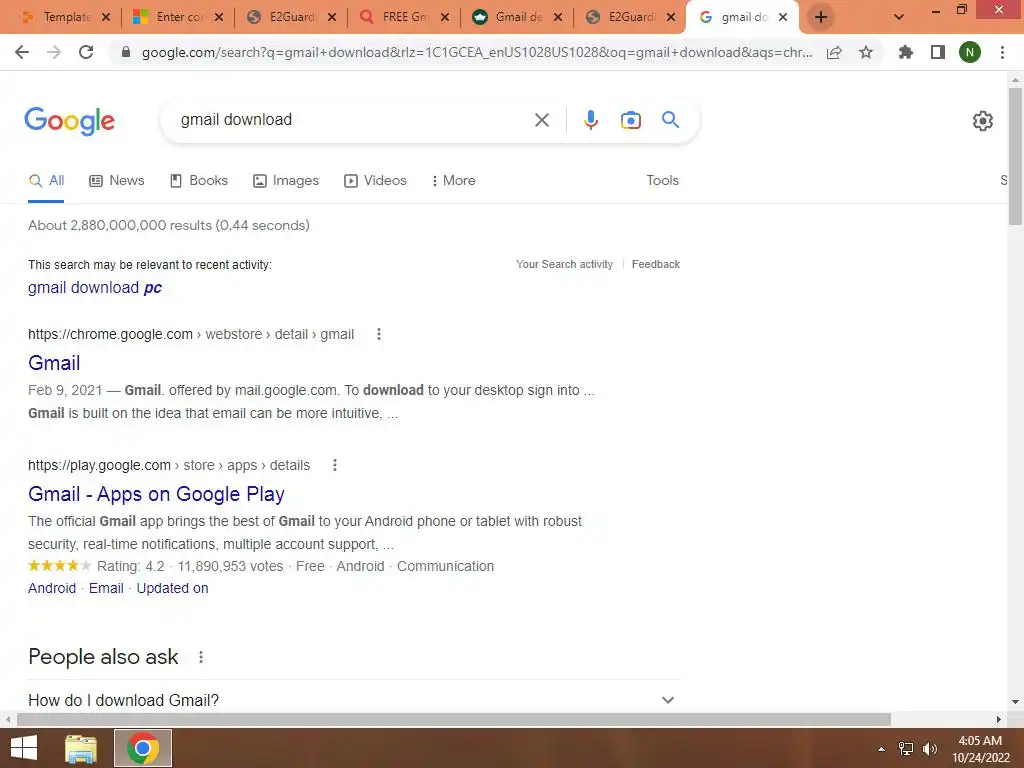Select the News results tab

tap(117, 181)
